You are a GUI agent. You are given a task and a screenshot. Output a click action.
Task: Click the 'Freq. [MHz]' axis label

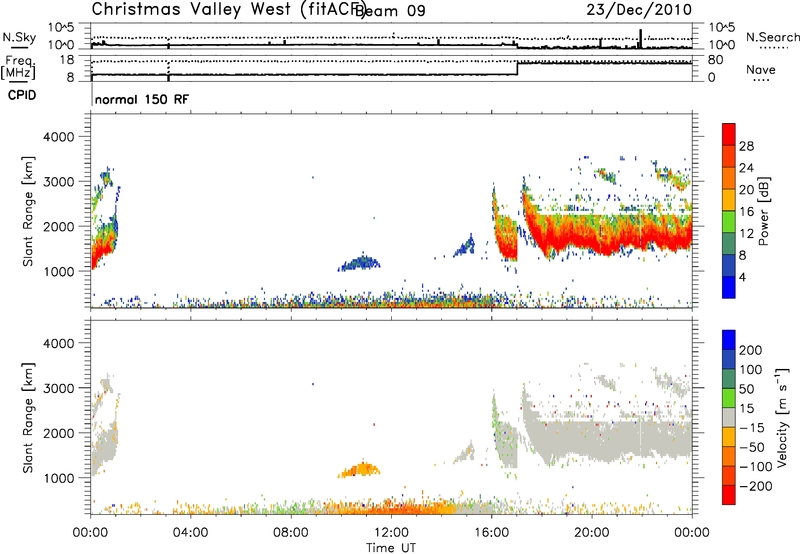(19, 67)
